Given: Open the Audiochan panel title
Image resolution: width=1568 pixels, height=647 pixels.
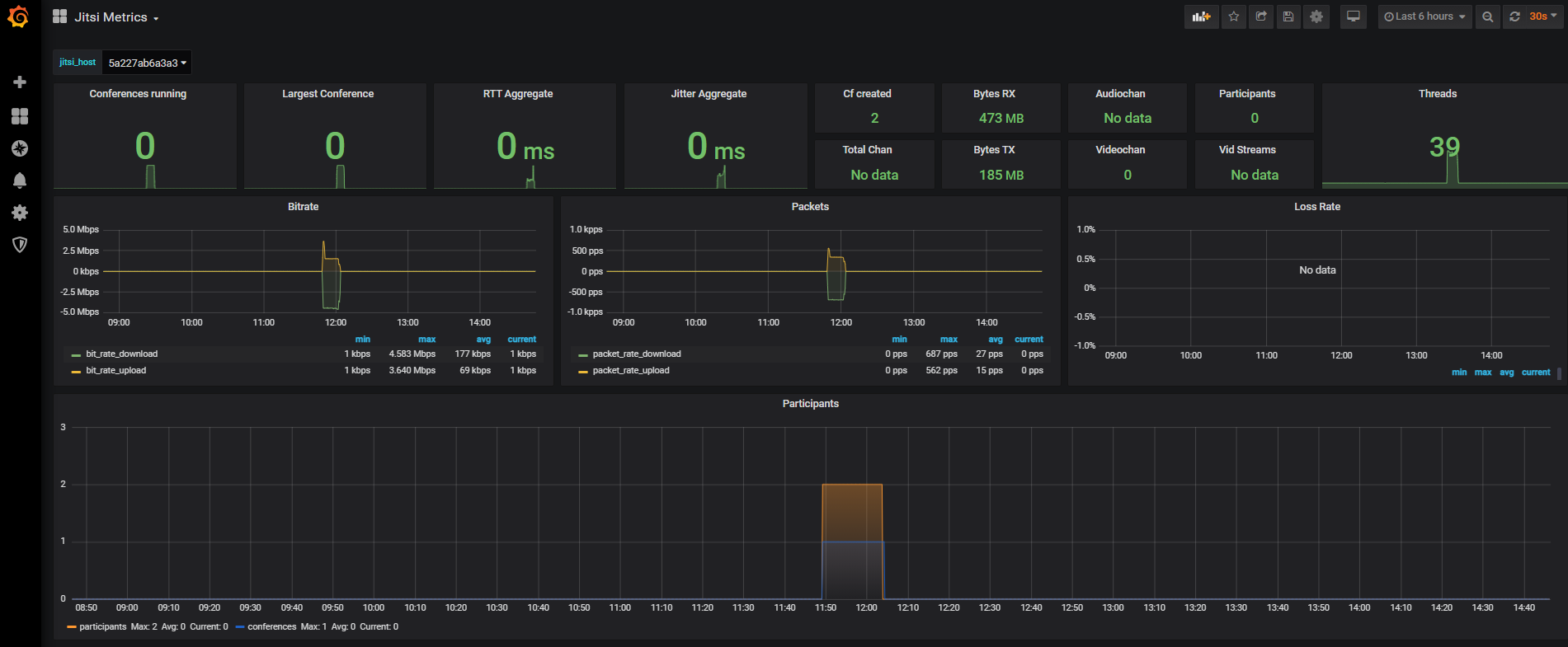Looking at the screenshot, I should 1120,94.
